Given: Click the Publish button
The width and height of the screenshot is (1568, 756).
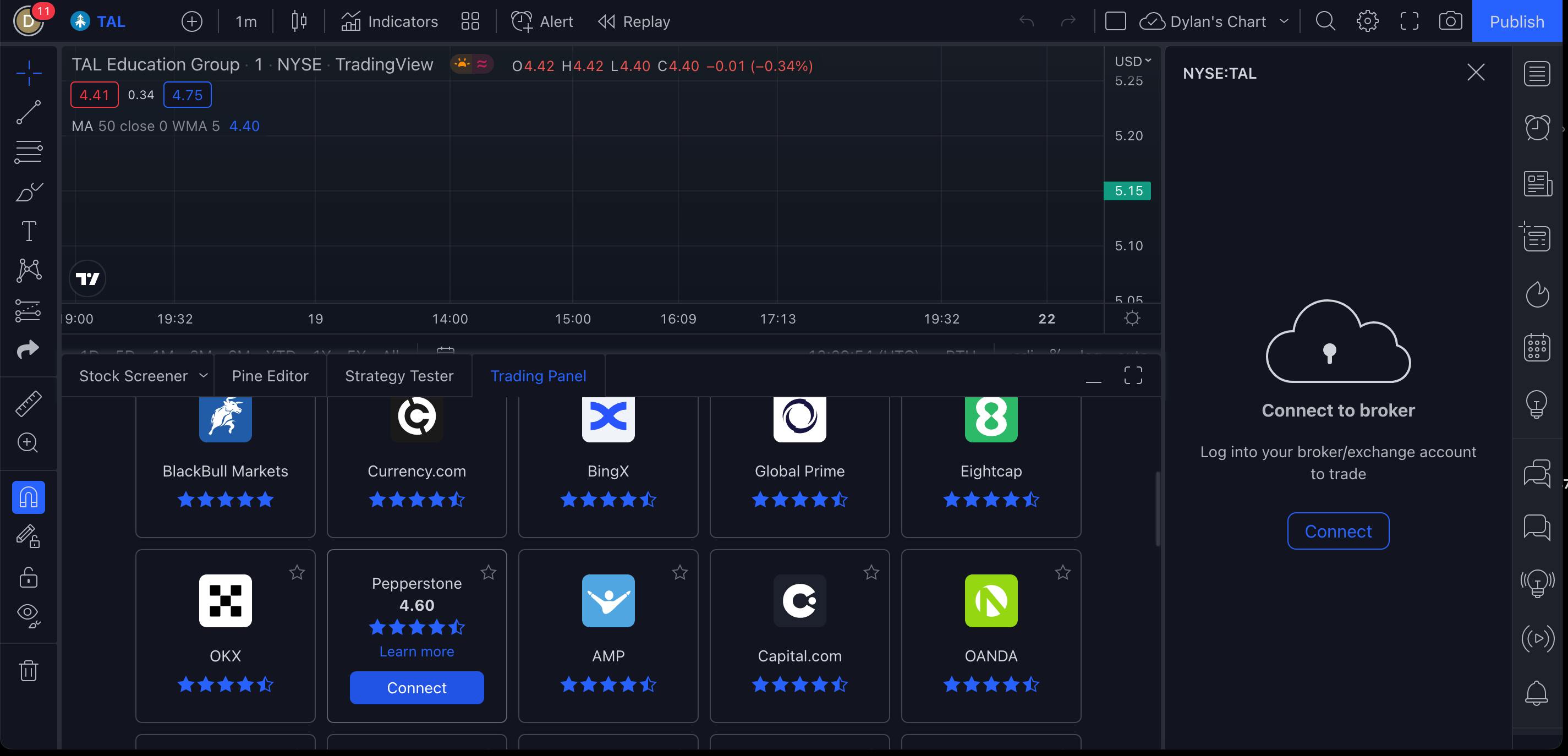Looking at the screenshot, I should (x=1517, y=21).
